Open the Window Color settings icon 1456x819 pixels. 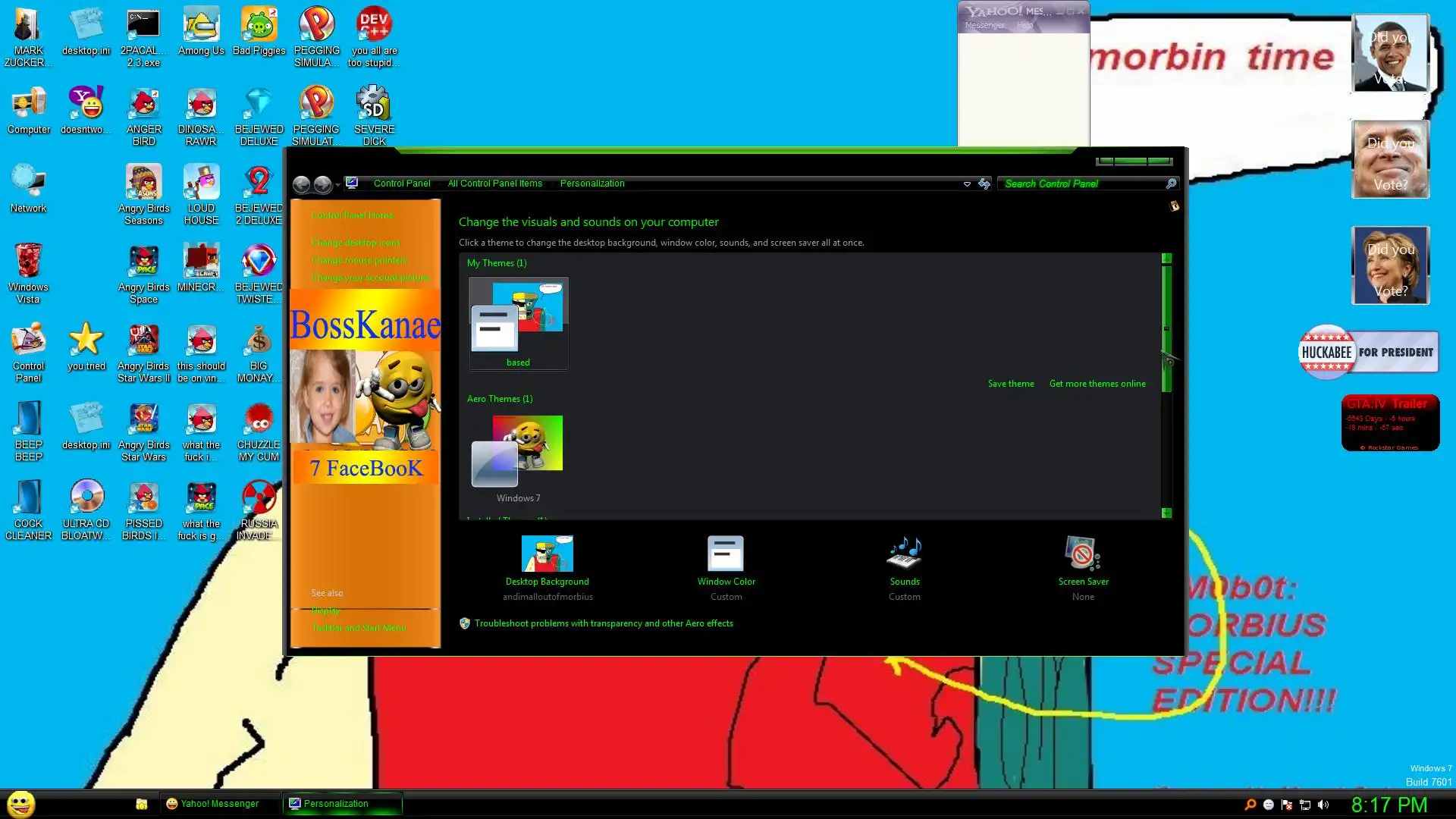click(726, 554)
